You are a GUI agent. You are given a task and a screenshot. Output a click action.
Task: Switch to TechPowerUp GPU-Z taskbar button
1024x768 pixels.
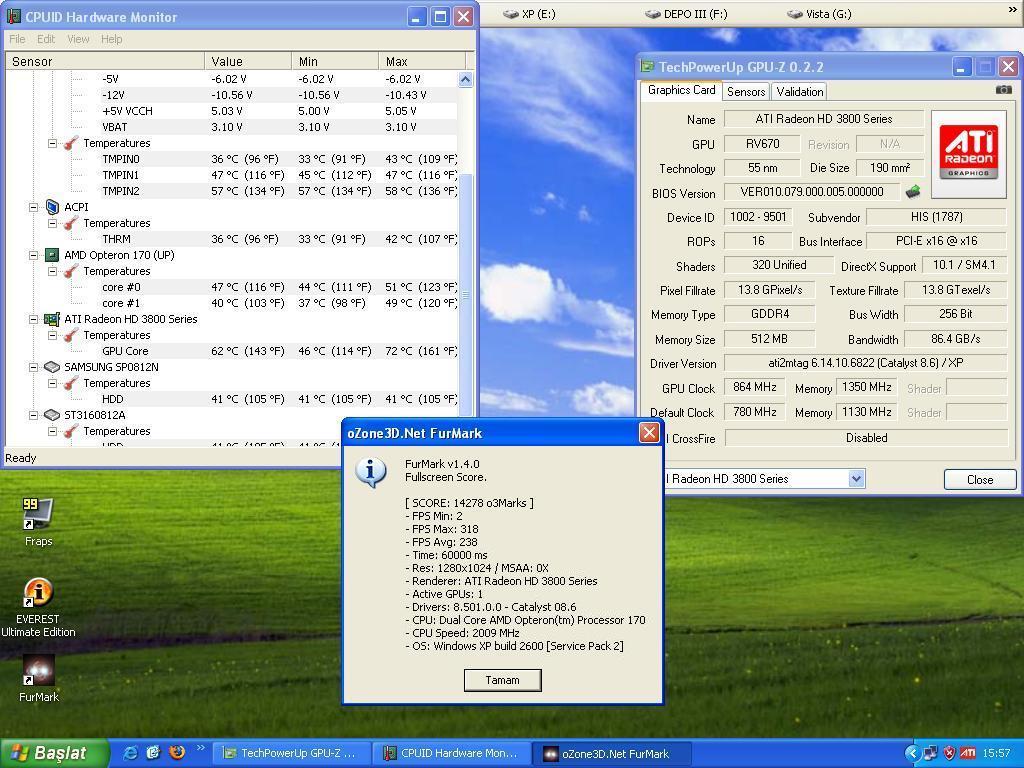tap(292, 753)
